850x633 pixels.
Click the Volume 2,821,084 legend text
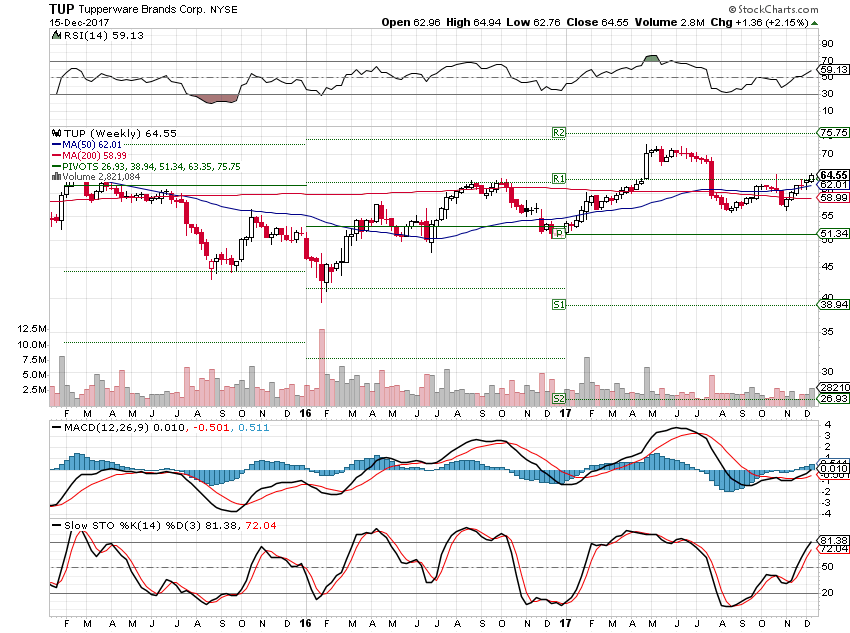101,177
